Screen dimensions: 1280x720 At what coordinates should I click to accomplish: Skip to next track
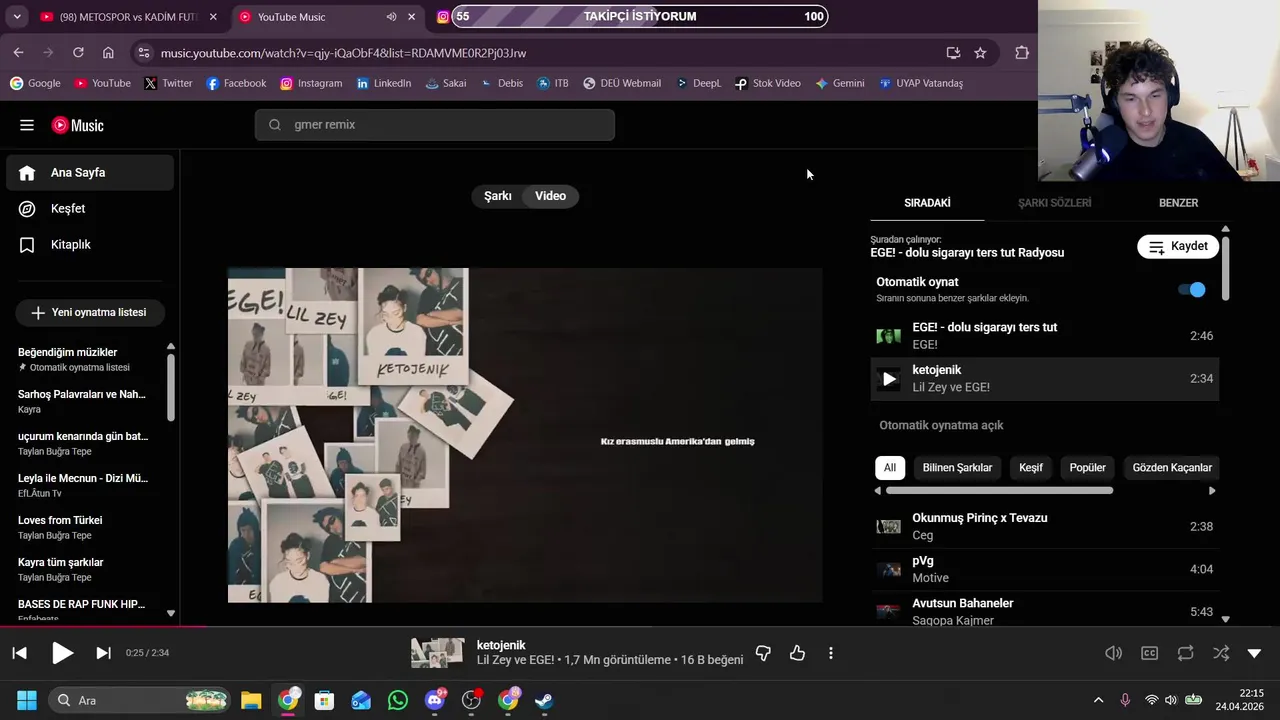pyautogui.click(x=103, y=653)
